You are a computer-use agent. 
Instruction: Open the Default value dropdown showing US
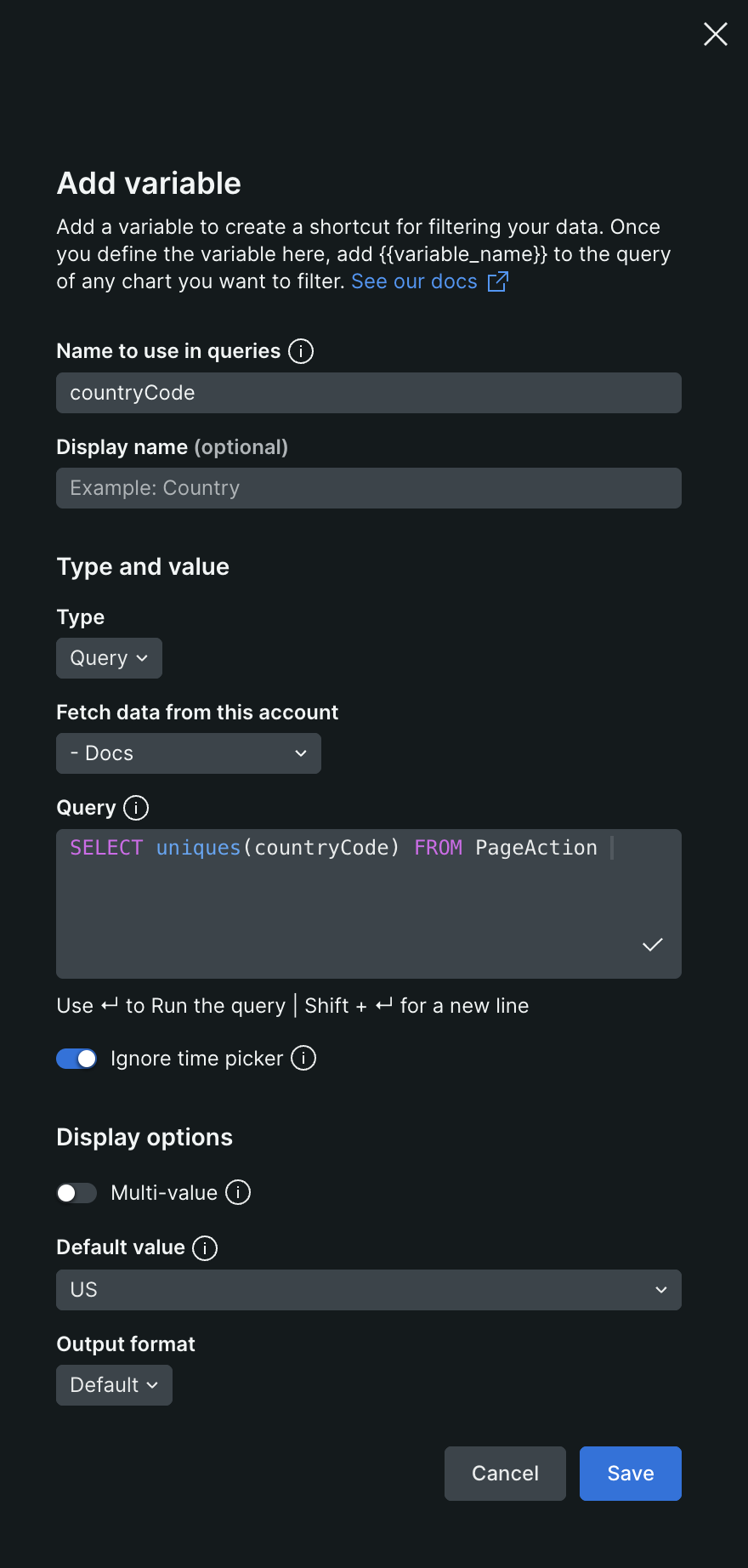pos(368,1290)
